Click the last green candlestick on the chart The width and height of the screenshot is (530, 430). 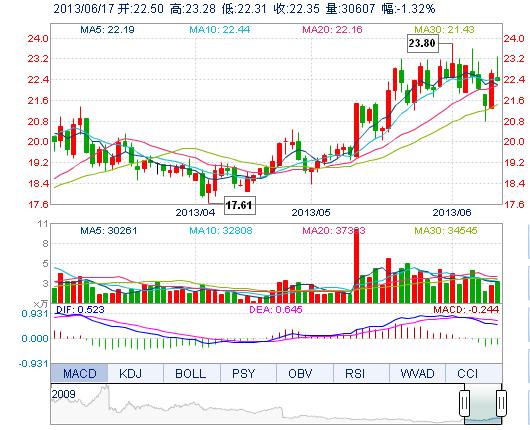498,79
